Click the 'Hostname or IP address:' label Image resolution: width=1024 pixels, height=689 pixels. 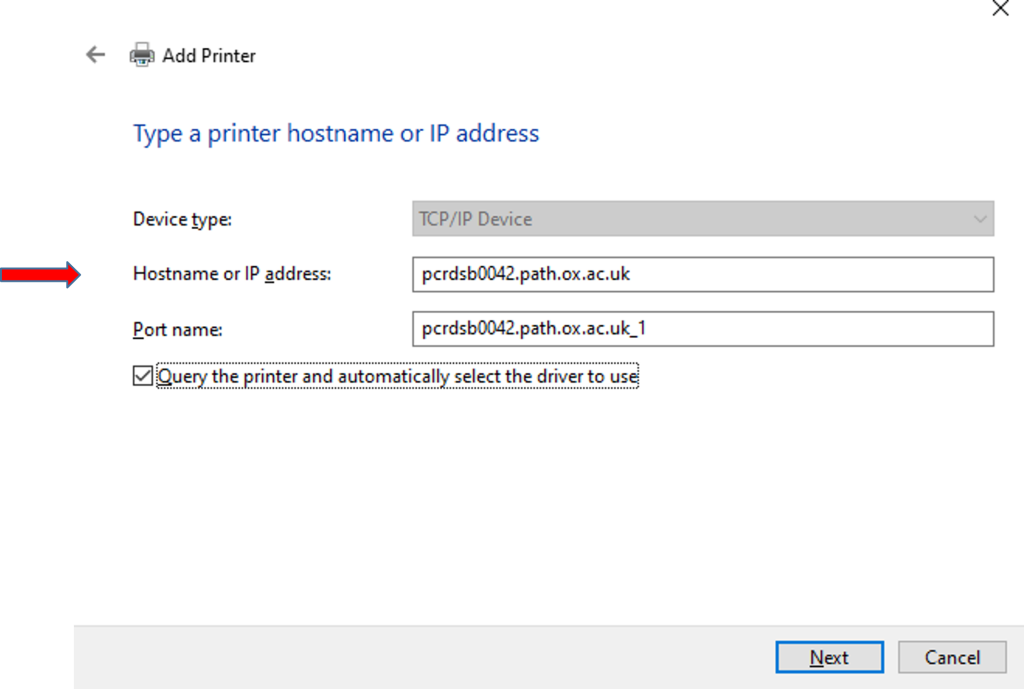coord(232,274)
